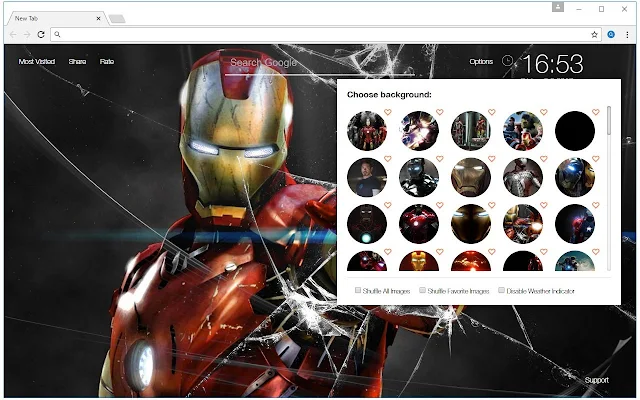Favorite the fourth thumbnail in row two

tap(544, 158)
